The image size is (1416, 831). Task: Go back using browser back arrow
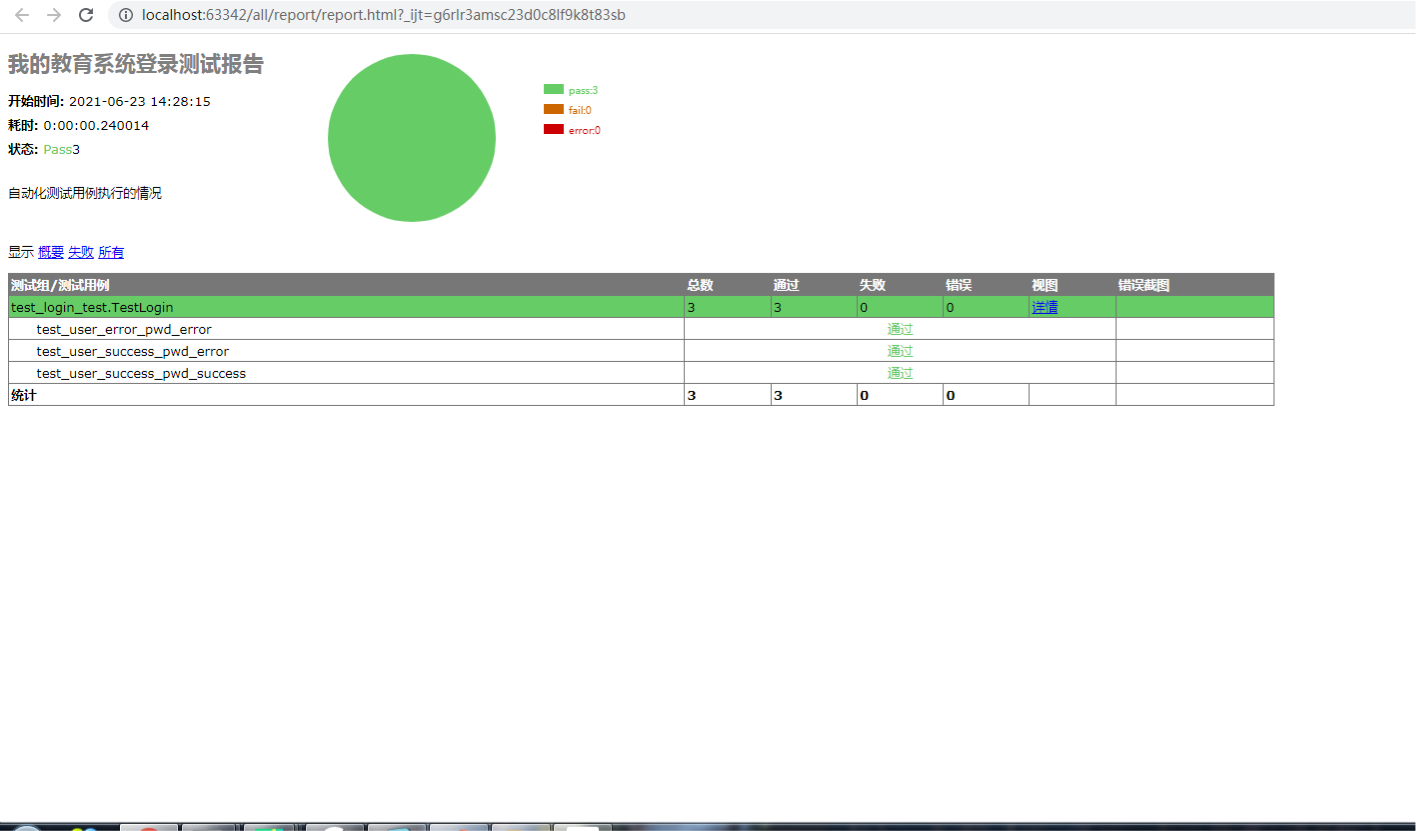(22, 15)
